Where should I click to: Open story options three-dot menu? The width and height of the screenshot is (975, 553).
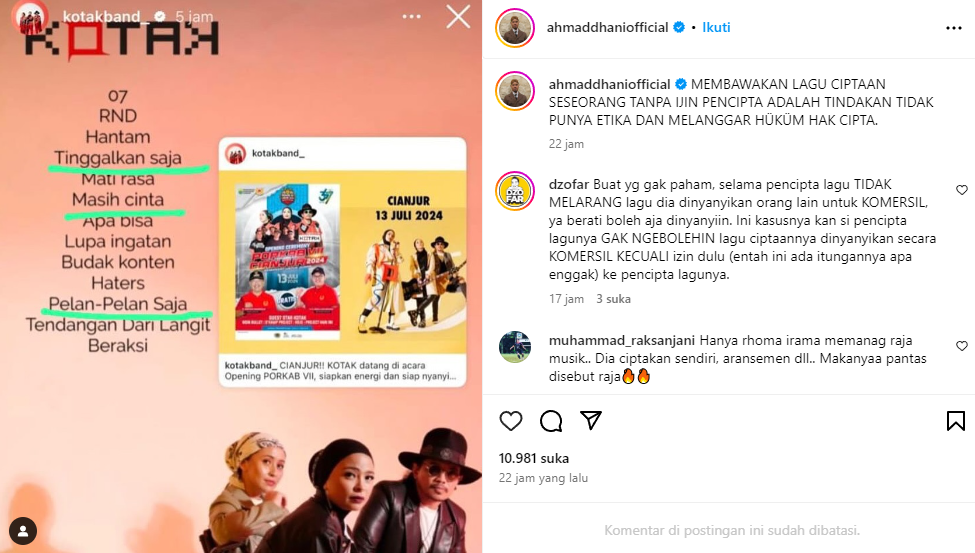(x=412, y=17)
